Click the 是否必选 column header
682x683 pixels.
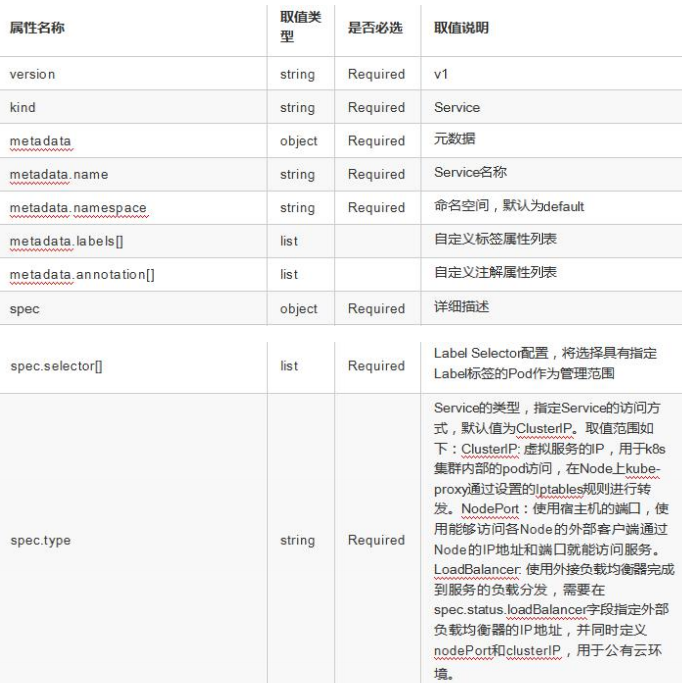coord(374,28)
